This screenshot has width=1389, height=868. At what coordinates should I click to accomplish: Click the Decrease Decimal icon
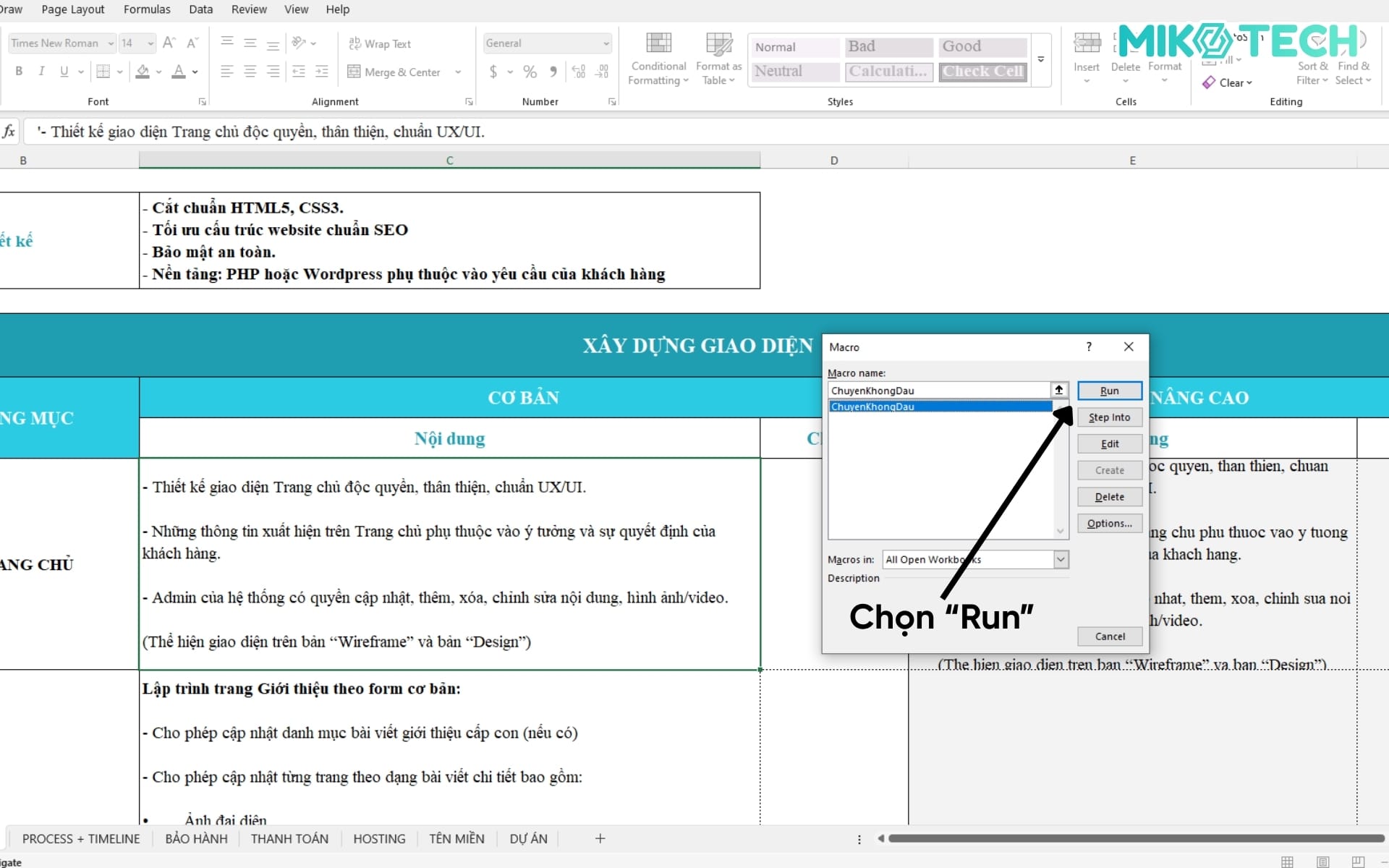point(602,72)
